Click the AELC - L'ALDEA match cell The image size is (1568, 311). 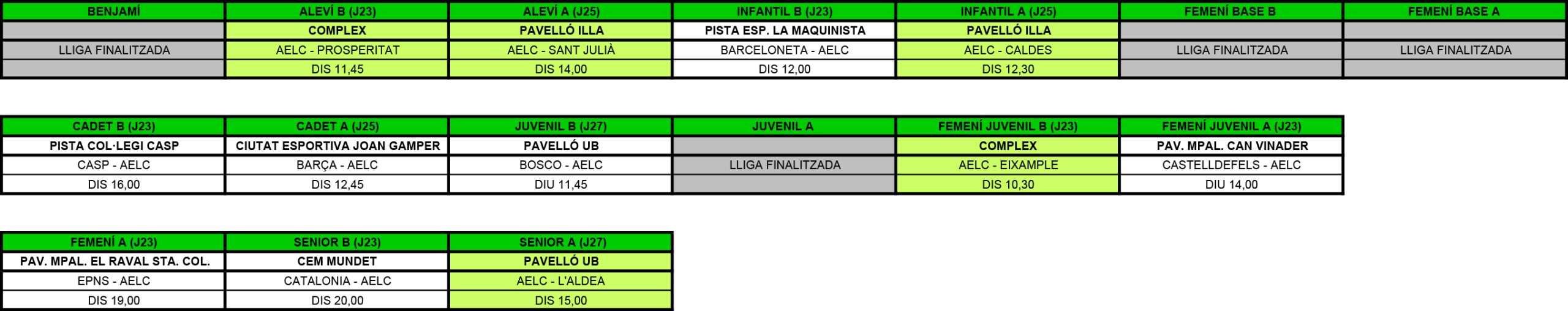pos(560,281)
